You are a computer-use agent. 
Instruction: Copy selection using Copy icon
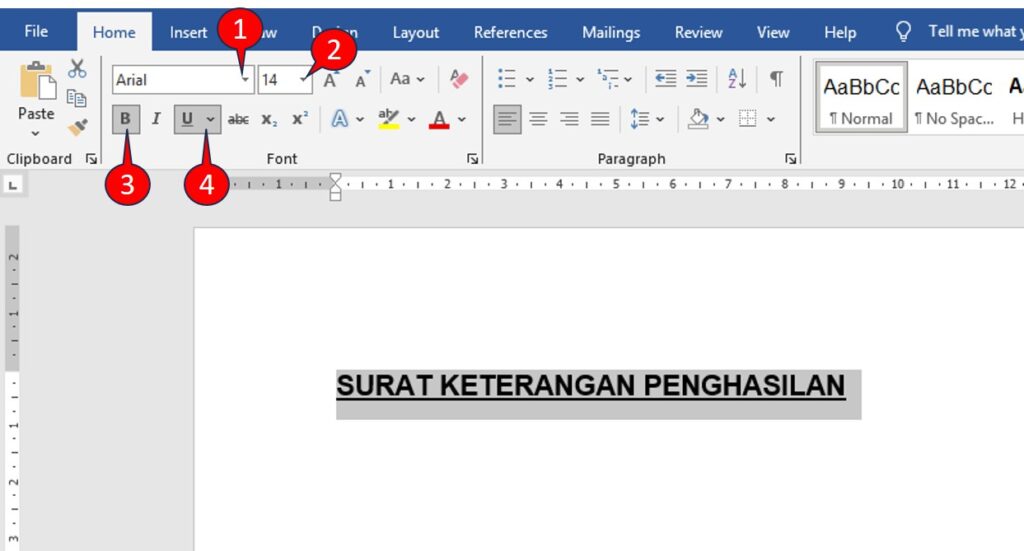(x=77, y=98)
